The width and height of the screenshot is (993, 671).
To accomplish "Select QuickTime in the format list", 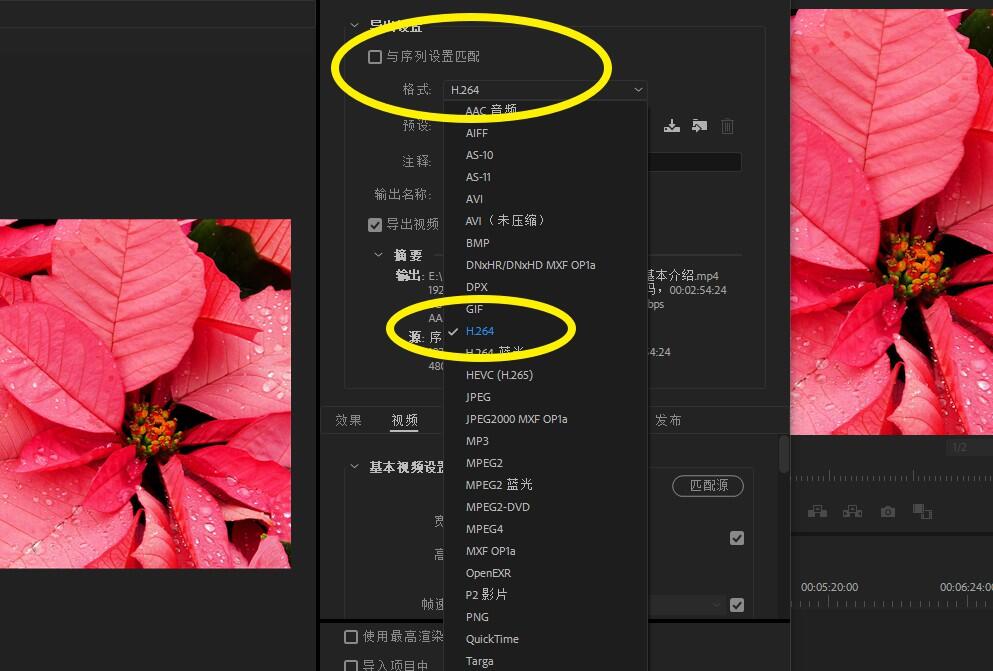I will pos(492,639).
